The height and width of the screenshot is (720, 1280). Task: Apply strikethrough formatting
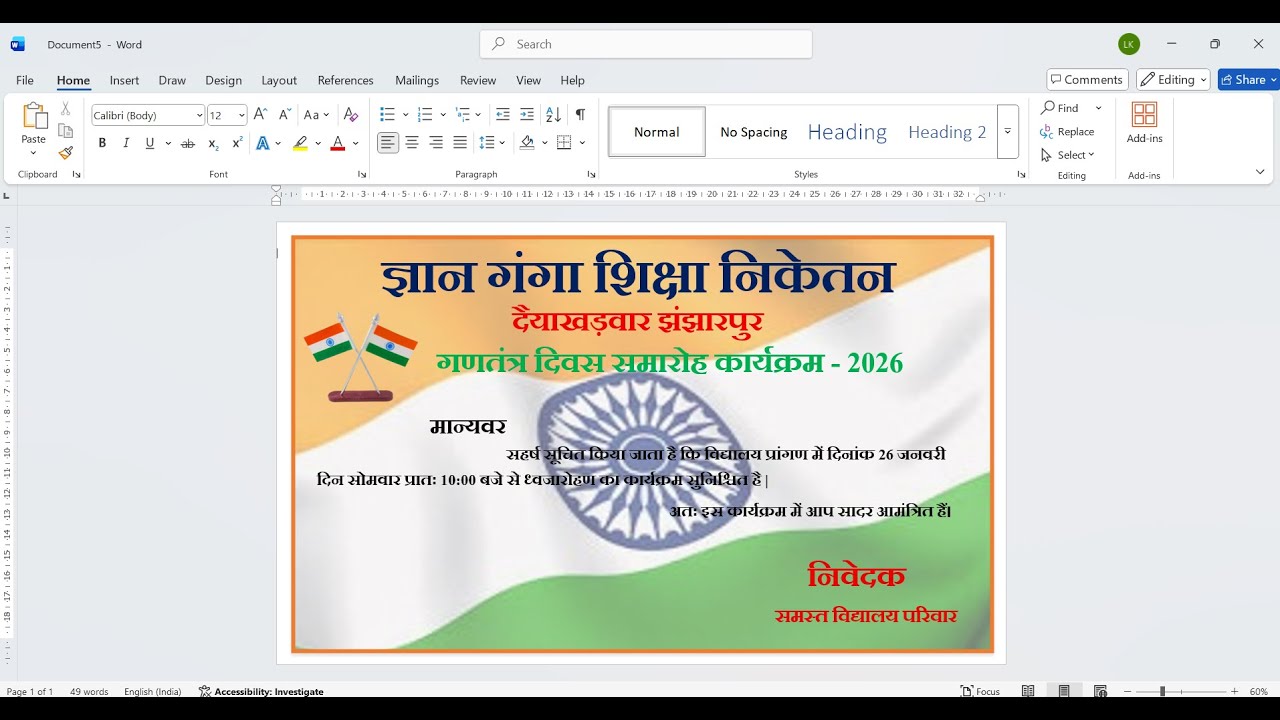(187, 143)
